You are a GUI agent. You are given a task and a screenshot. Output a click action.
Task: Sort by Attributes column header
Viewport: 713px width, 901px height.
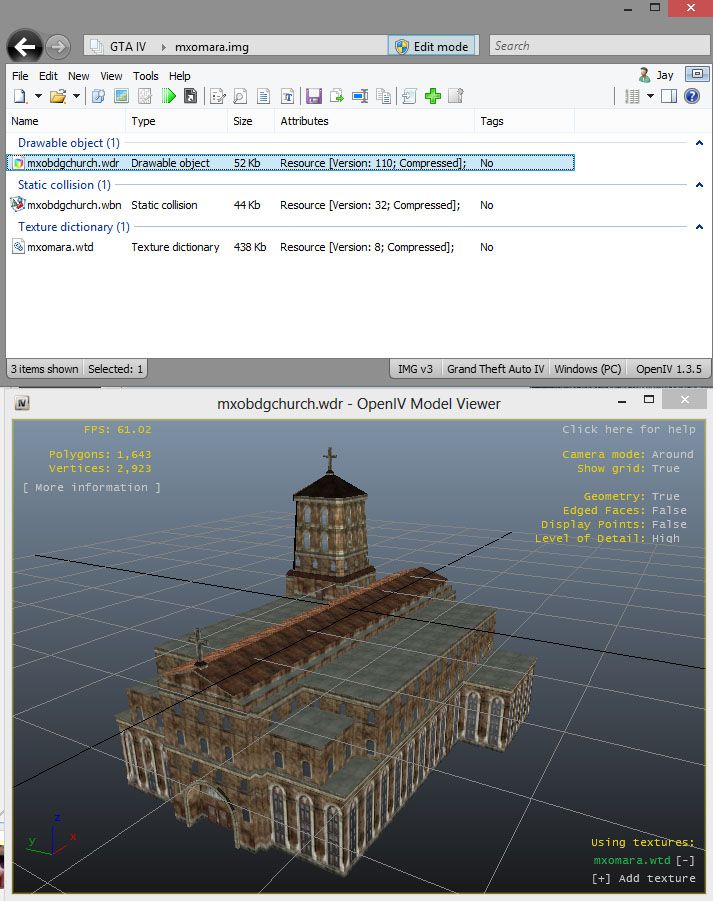375,121
